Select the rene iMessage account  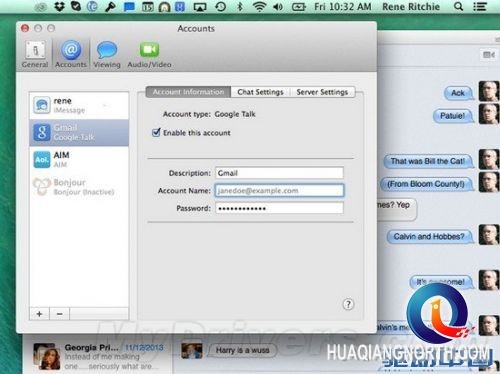[x=79, y=105]
